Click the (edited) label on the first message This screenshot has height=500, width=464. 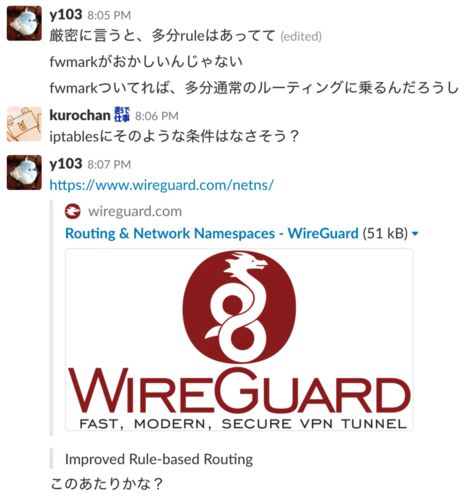(x=301, y=36)
